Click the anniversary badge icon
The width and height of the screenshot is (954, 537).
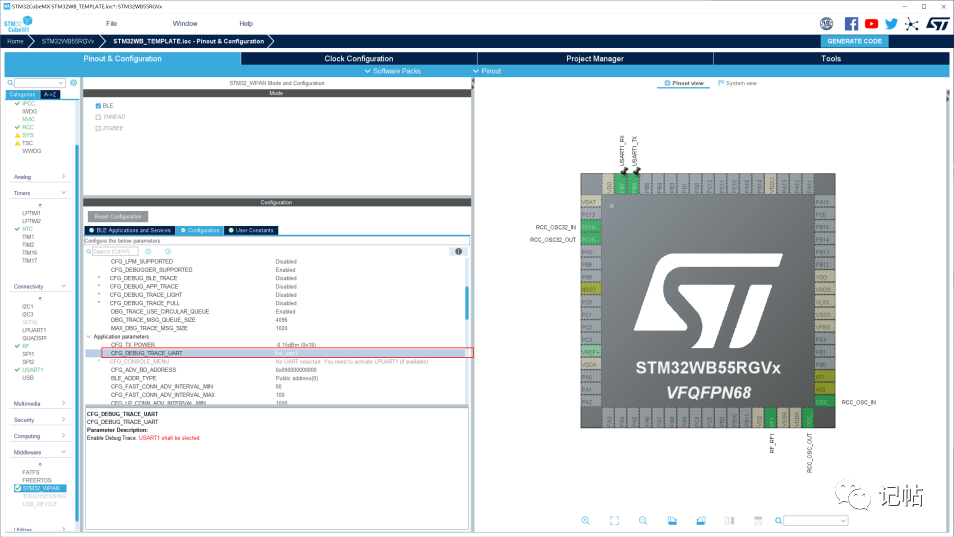click(x=826, y=24)
